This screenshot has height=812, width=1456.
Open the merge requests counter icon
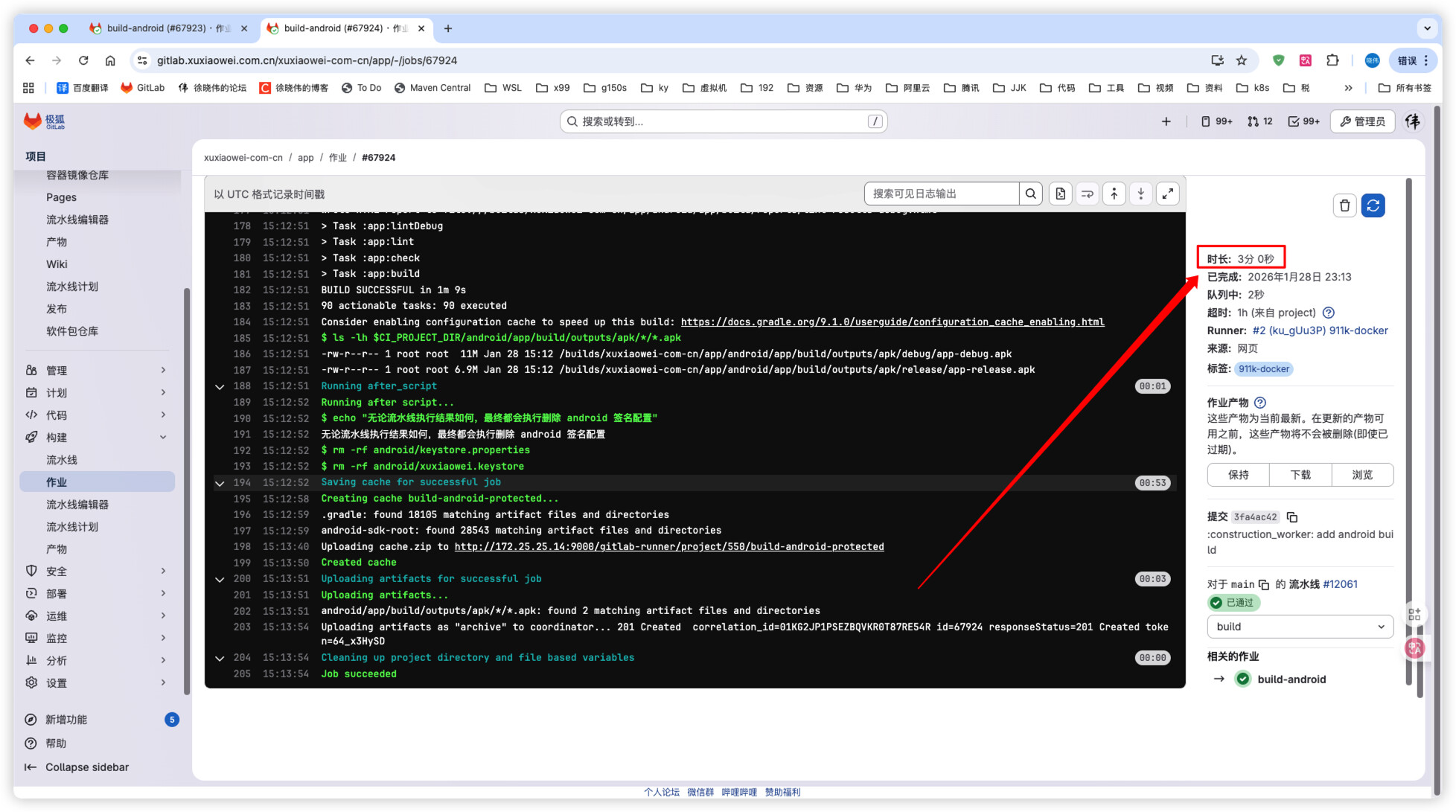pyautogui.click(x=1260, y=121)
